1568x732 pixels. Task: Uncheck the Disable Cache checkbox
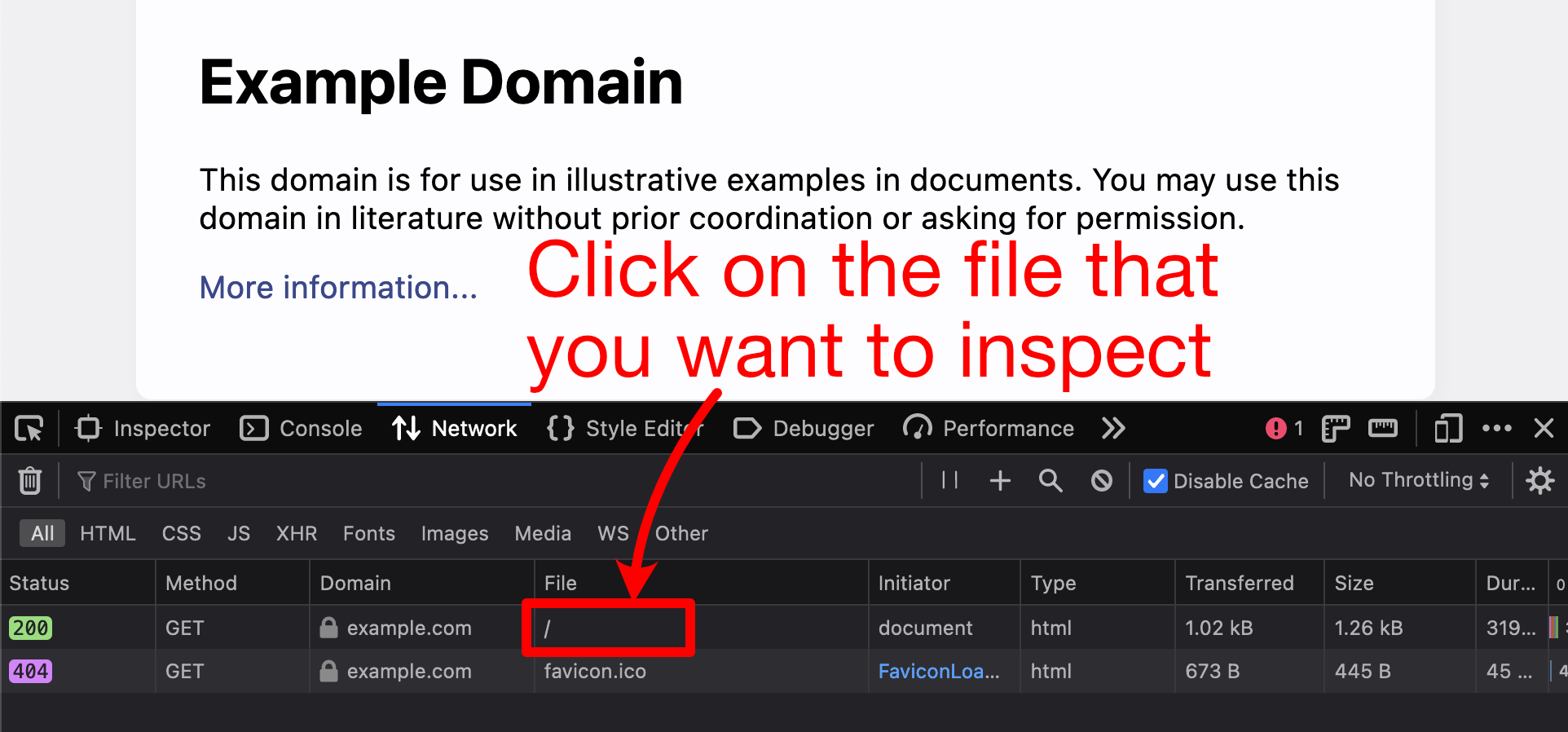point(1156,481)
